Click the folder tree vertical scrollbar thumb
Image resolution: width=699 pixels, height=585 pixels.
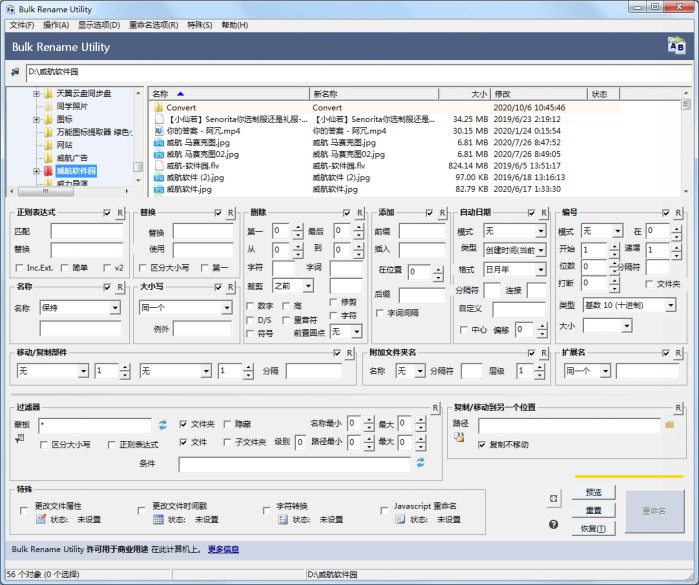pyautogui.click(x=138, y=167)
